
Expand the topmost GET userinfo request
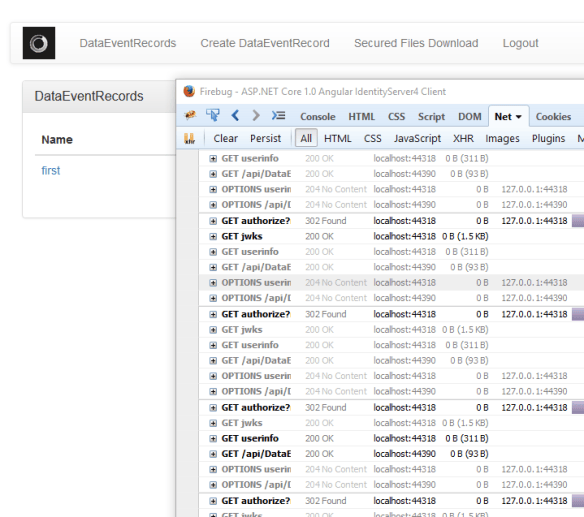(x=213, y=158)
